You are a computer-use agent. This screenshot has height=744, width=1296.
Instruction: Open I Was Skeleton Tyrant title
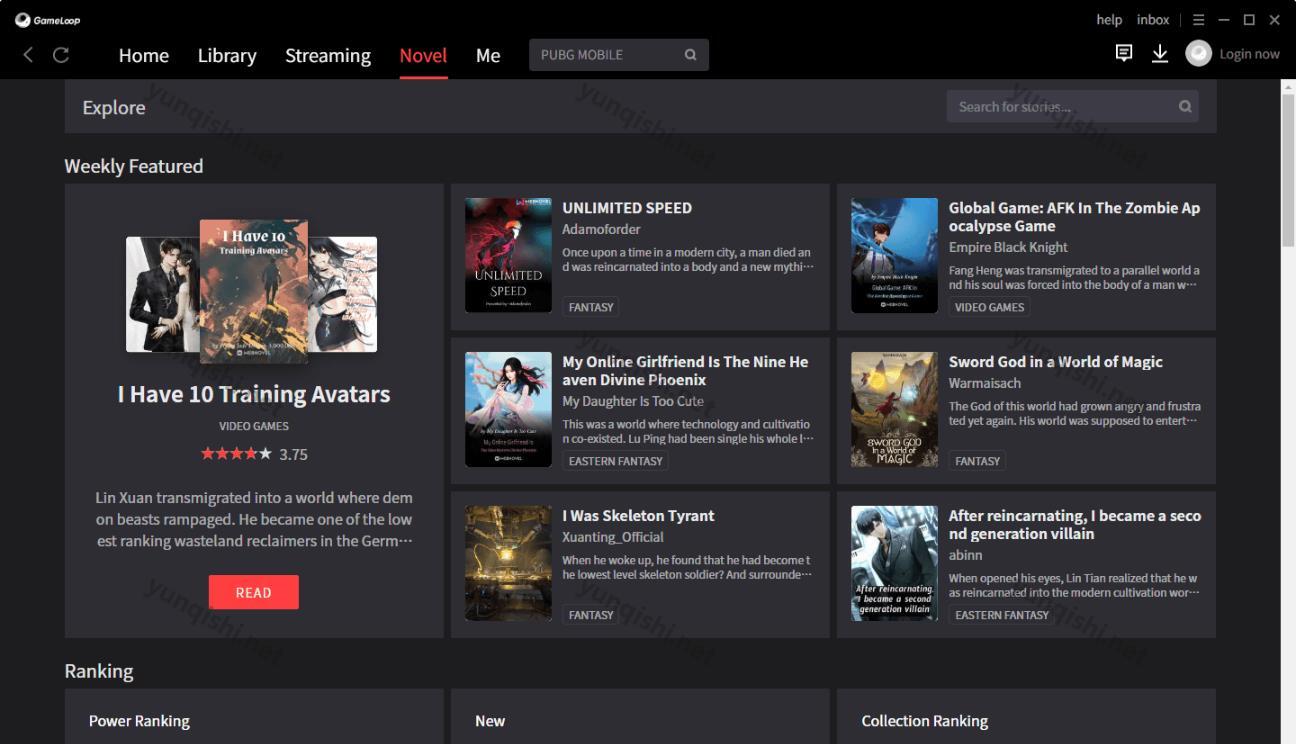tap(638, 516)
